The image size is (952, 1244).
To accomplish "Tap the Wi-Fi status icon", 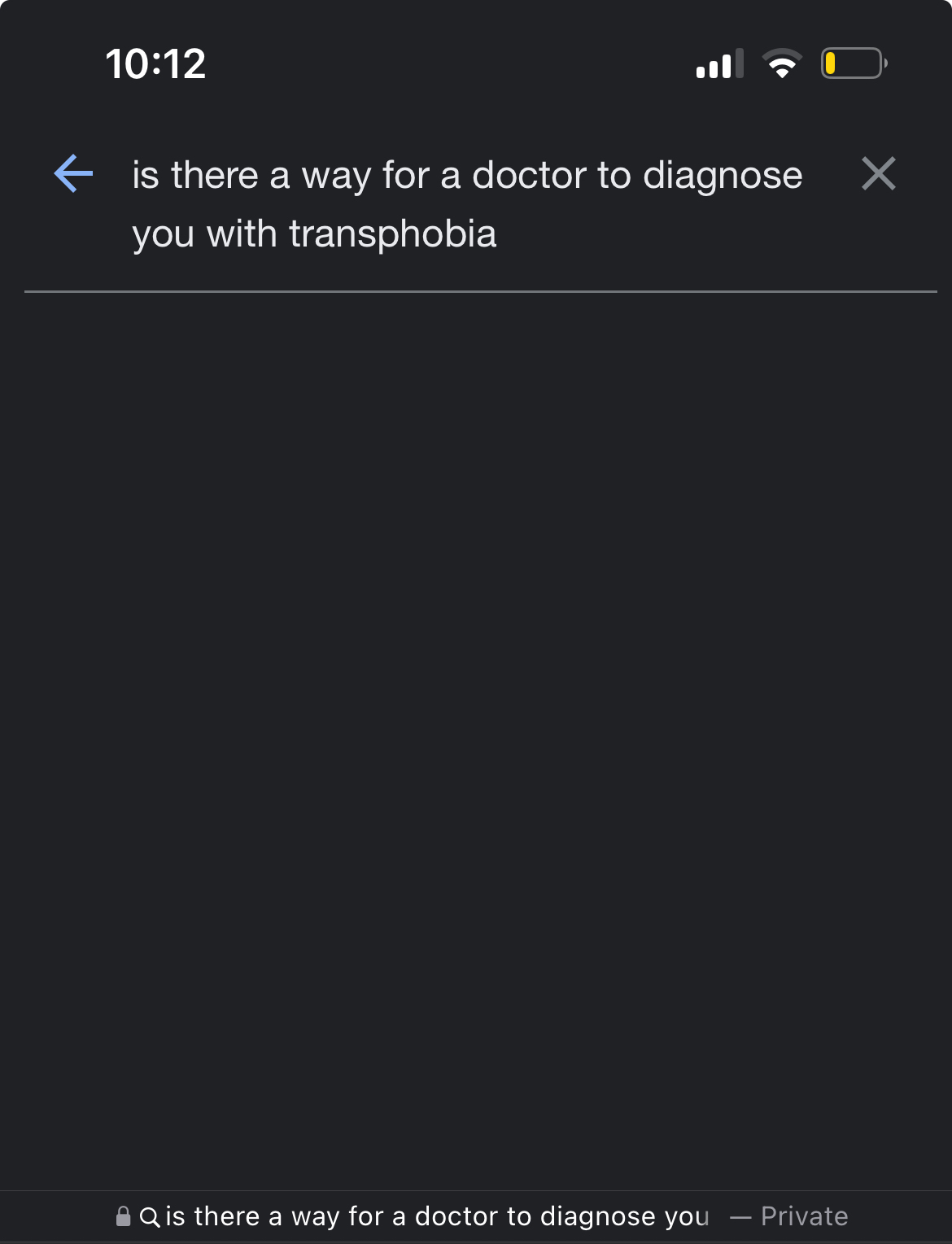I will pos(781,63).
